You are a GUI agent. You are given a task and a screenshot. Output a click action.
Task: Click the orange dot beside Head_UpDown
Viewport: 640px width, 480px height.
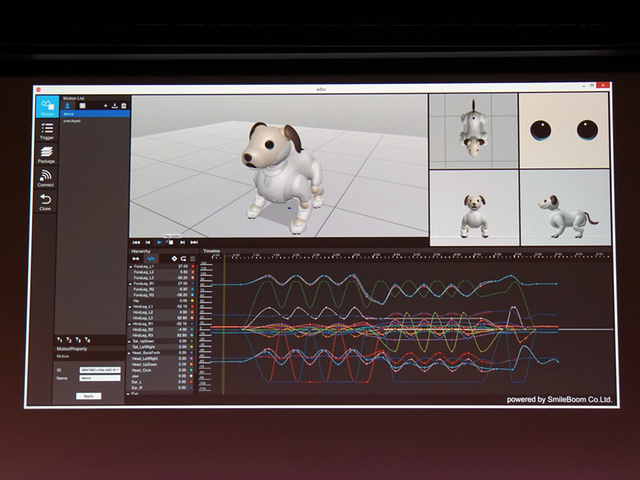192,364
